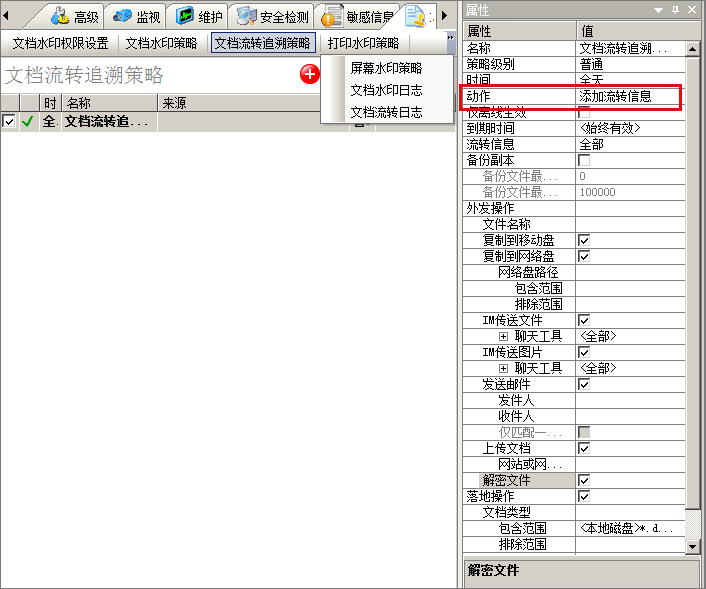Select 屏幕水印策略 from the overflow menu

pos(386,68)
